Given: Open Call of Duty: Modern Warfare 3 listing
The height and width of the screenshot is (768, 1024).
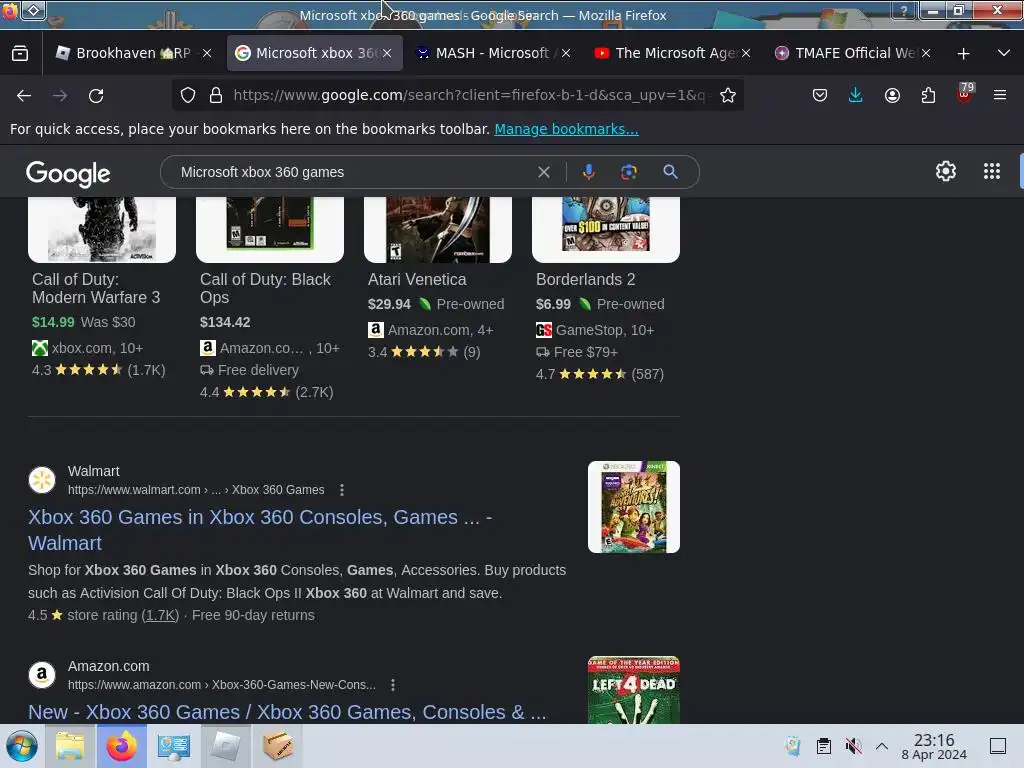Looking at the screenshot, I should tap(96, 288).
